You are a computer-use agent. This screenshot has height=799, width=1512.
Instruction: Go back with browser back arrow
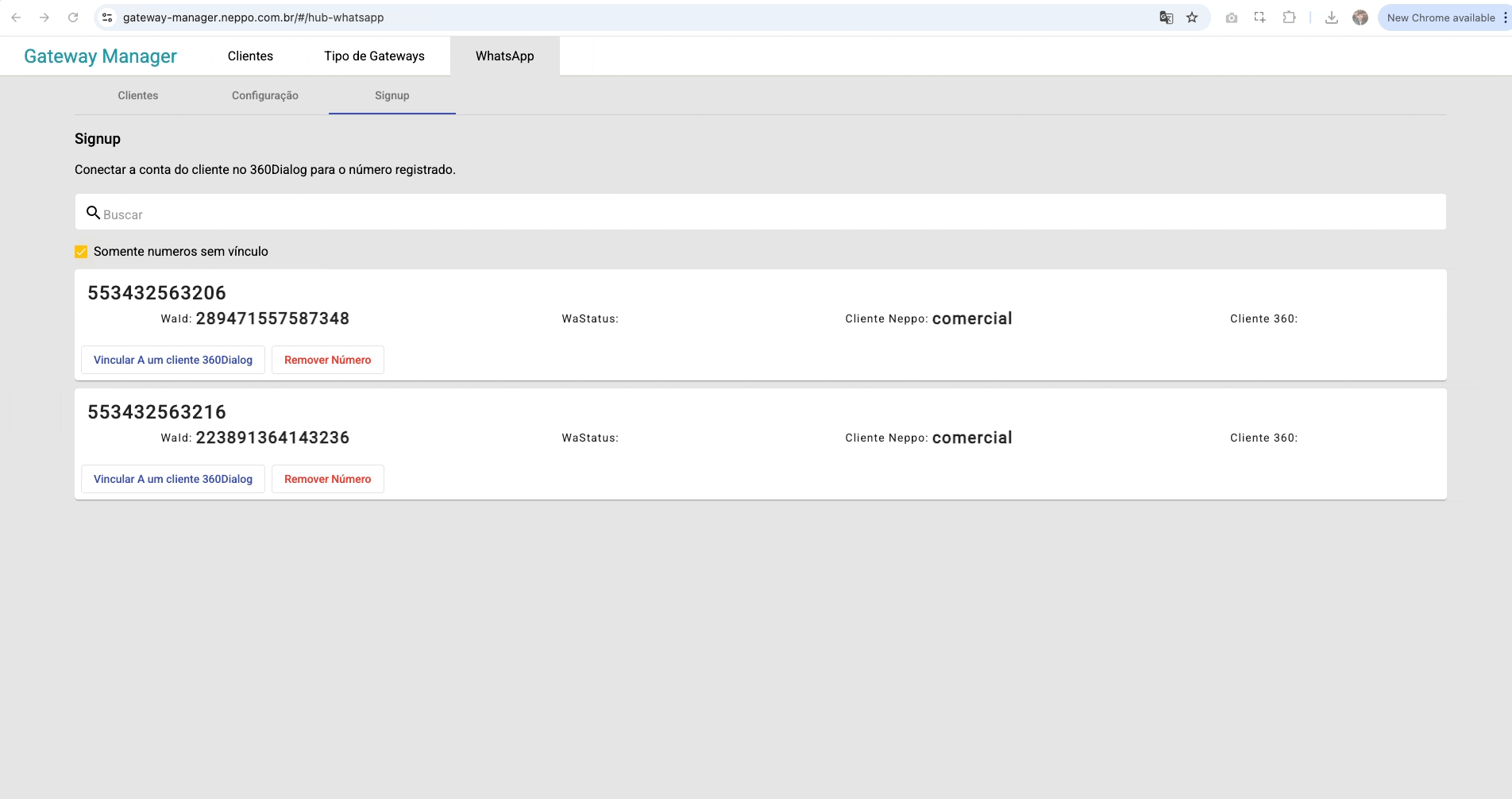click(16, 17)
